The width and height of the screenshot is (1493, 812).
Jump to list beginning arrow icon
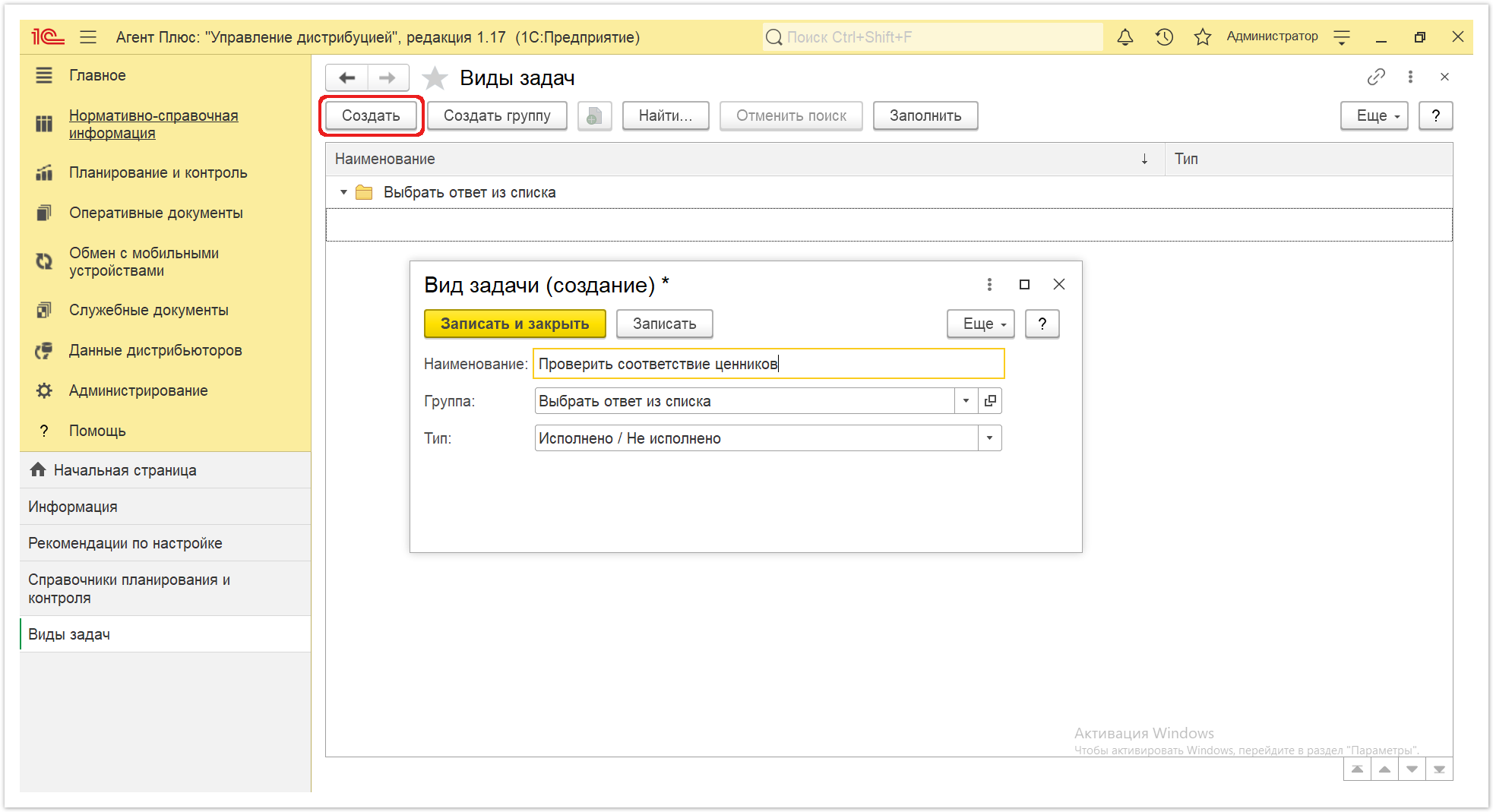click(1357, 769)
